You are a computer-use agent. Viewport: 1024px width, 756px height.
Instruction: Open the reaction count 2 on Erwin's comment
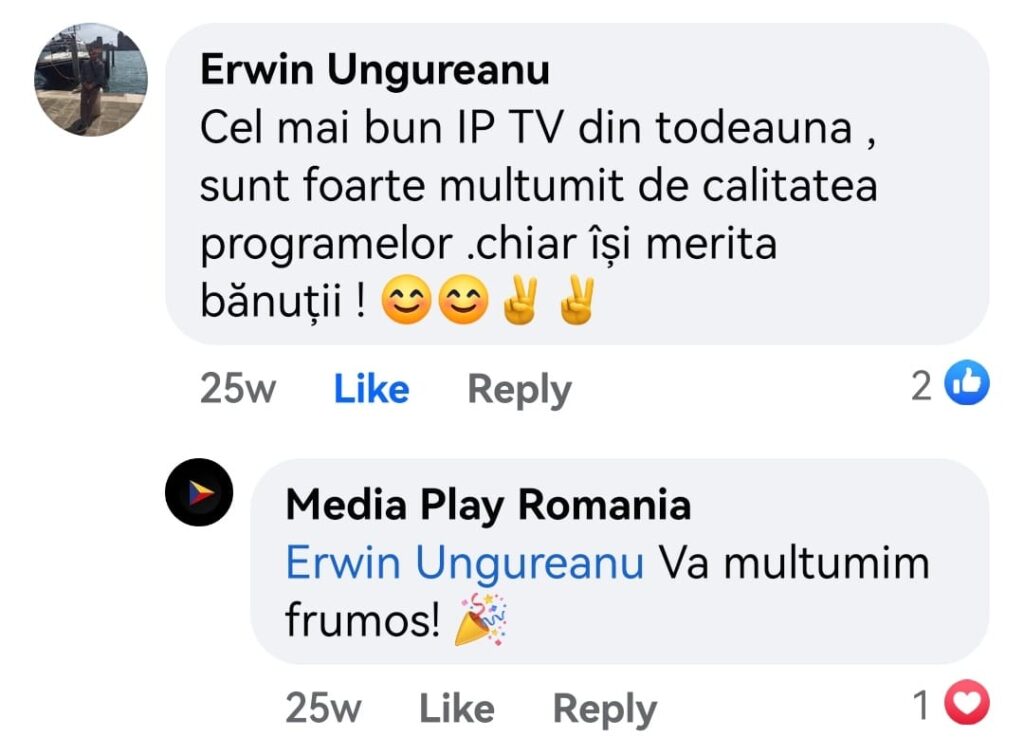921,386
